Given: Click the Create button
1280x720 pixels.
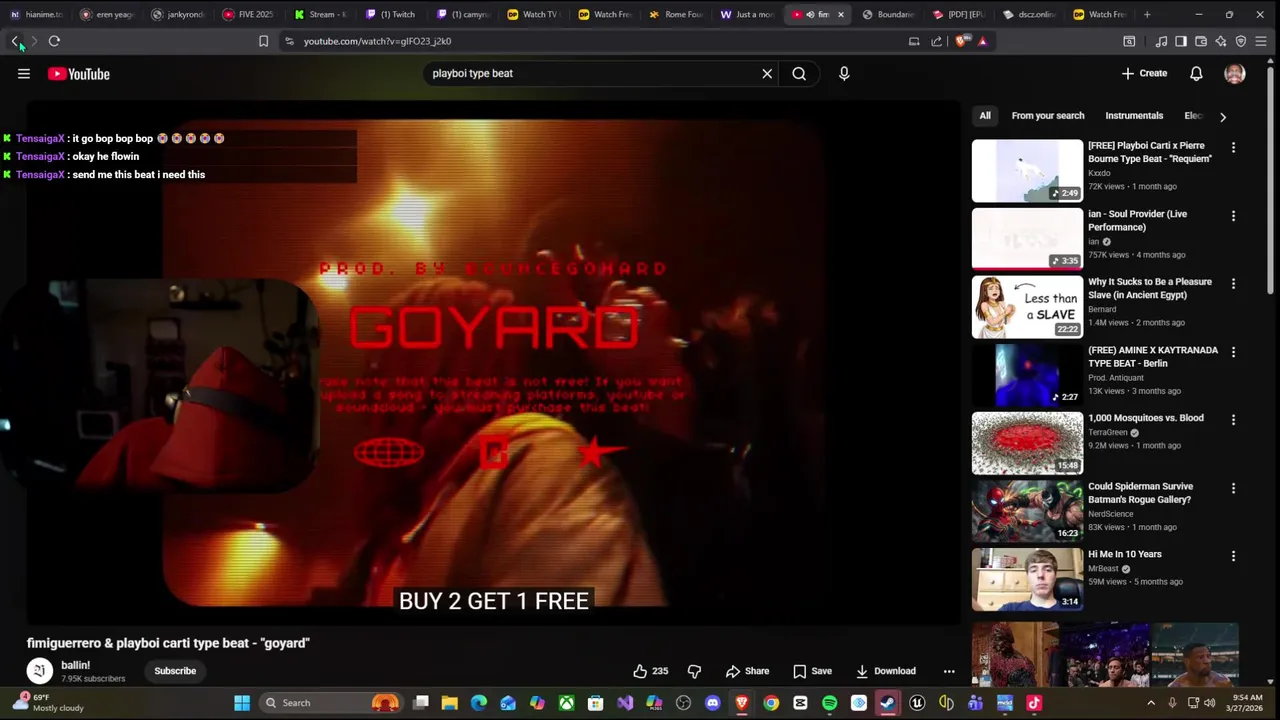Looking at the screenshot, I should tap(1144, 73).
